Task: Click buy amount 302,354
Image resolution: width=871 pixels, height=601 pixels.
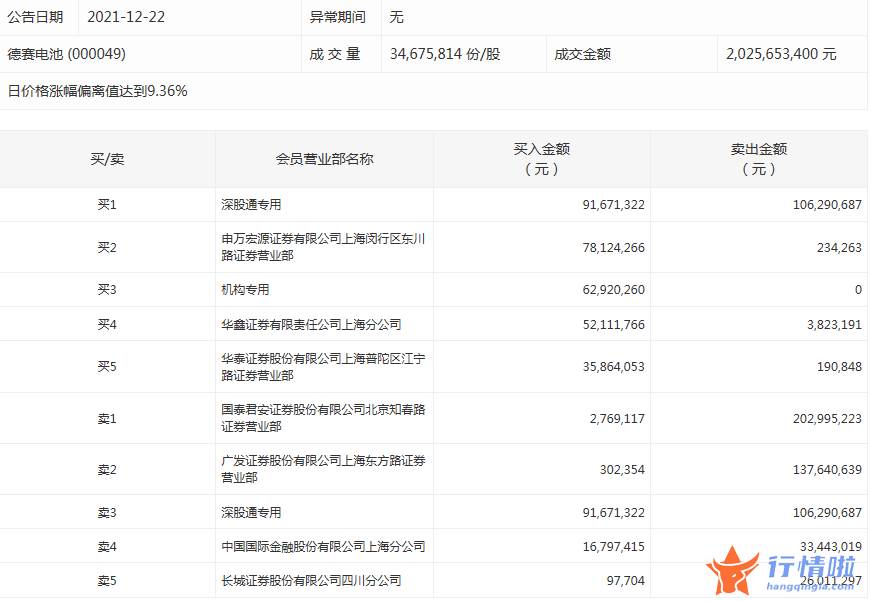Action: [622, 470]
